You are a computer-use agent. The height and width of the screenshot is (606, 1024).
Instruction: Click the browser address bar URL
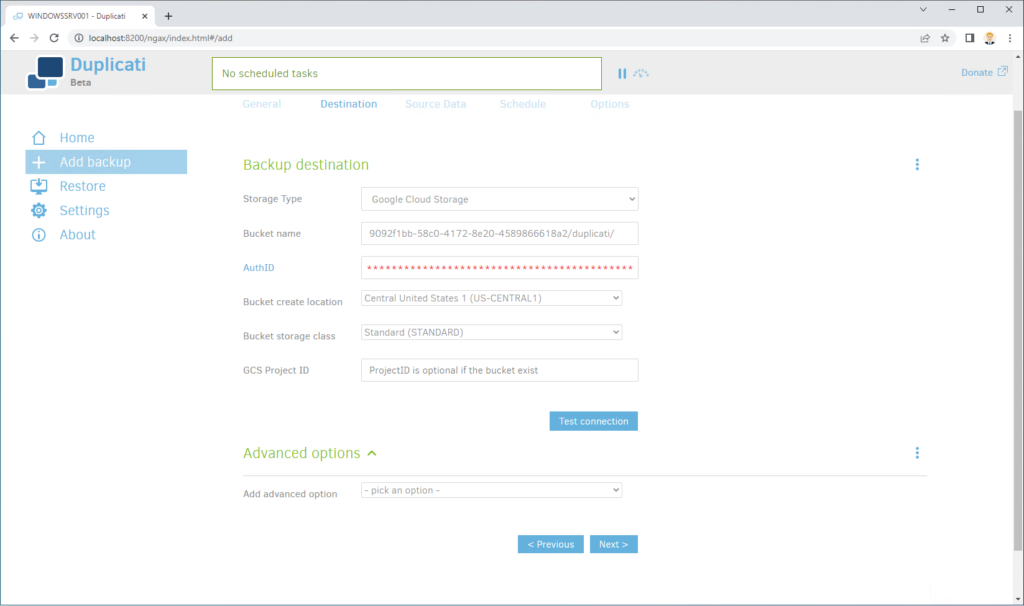[x=161, y=38]
